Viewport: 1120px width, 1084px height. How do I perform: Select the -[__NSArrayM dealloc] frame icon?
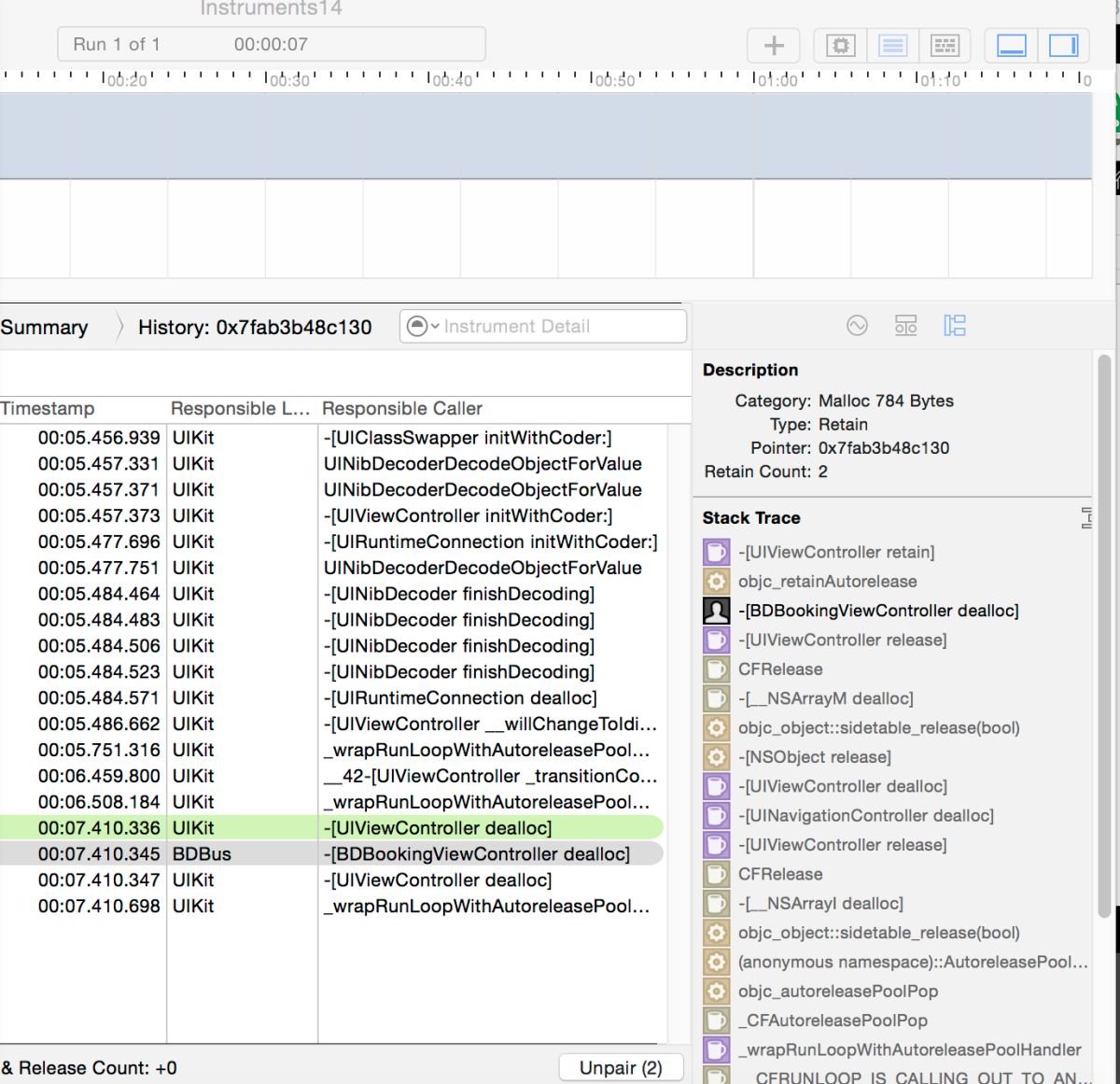click(716, 698)
